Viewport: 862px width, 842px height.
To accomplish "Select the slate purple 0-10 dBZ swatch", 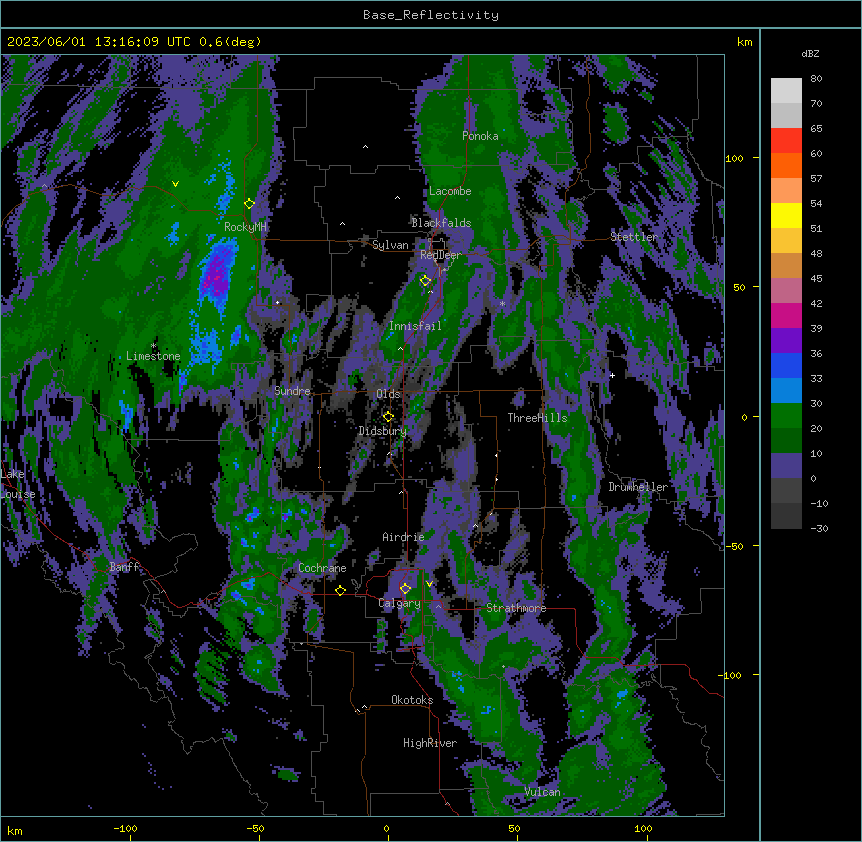I will point(786,466).
